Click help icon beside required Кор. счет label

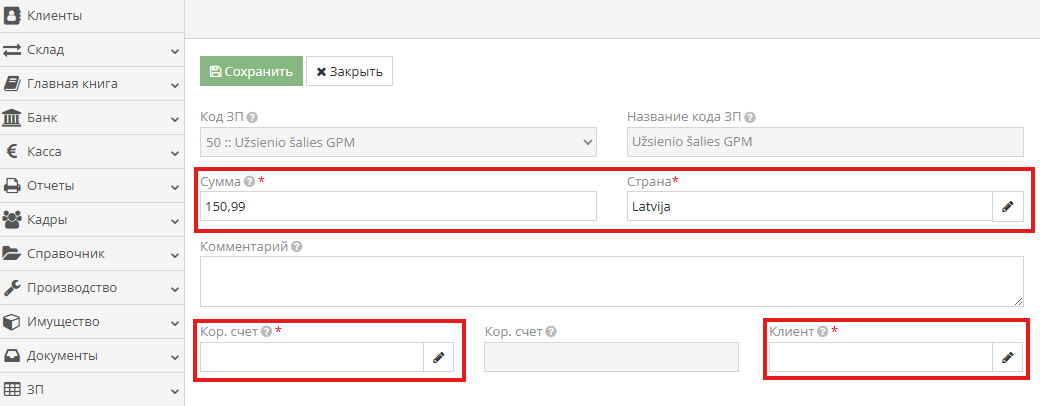(x=266, y=331)
